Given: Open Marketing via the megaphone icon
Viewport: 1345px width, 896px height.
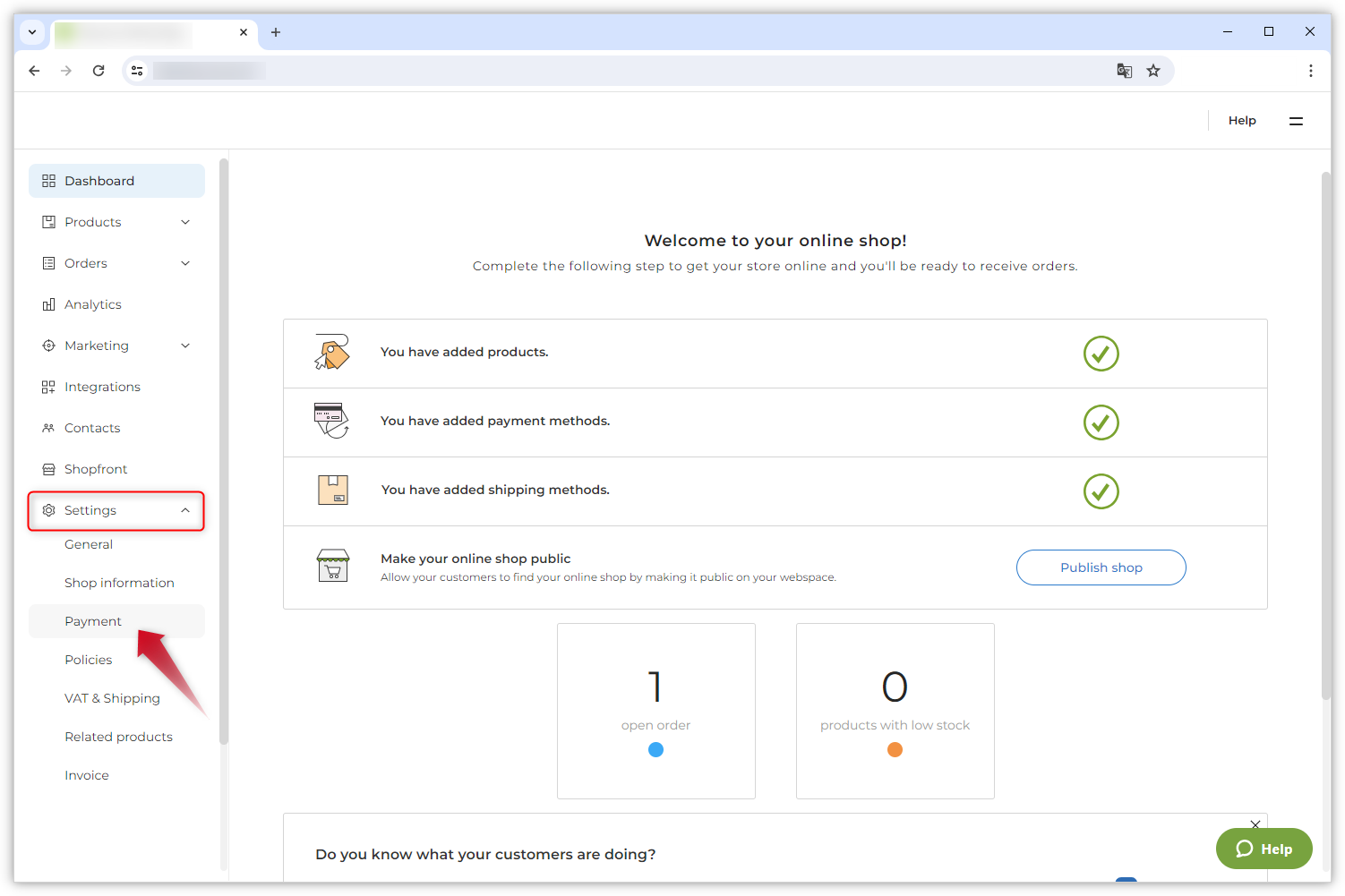Looking at the screenshot, I should pos(48,345).
